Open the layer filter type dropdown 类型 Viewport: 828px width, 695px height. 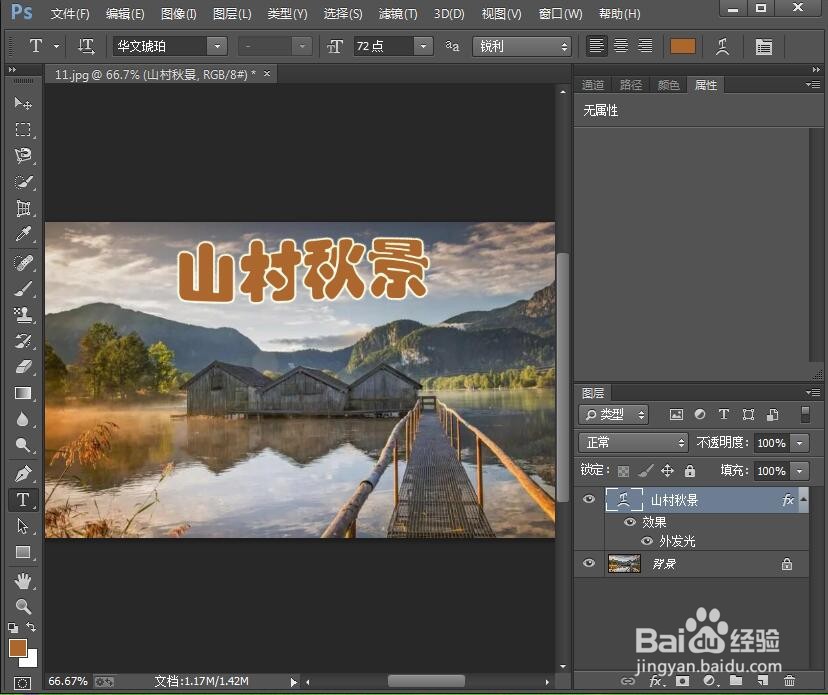point(613,415)
